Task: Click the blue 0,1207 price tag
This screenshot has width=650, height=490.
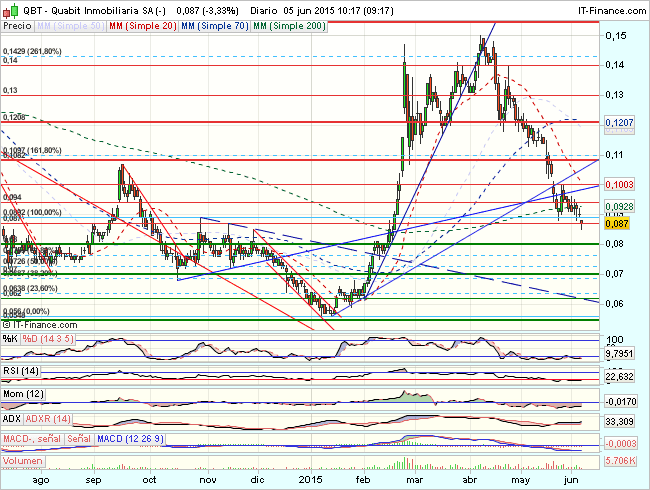Action: tap(619, 123)
